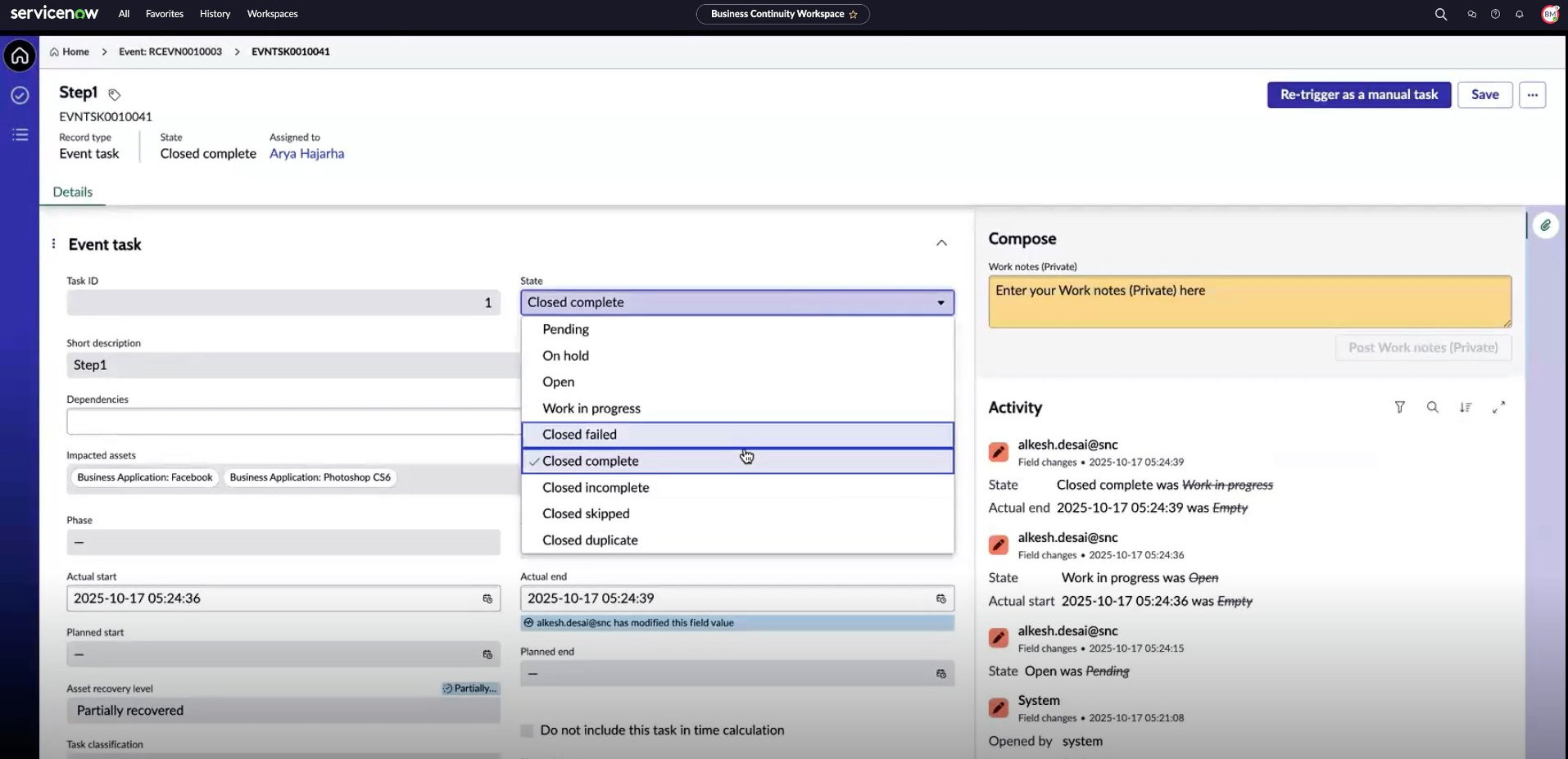Select Closed duplicate state option
Image resolution: width=1568 pixels, height=759 pixels.
coord(737,540)
